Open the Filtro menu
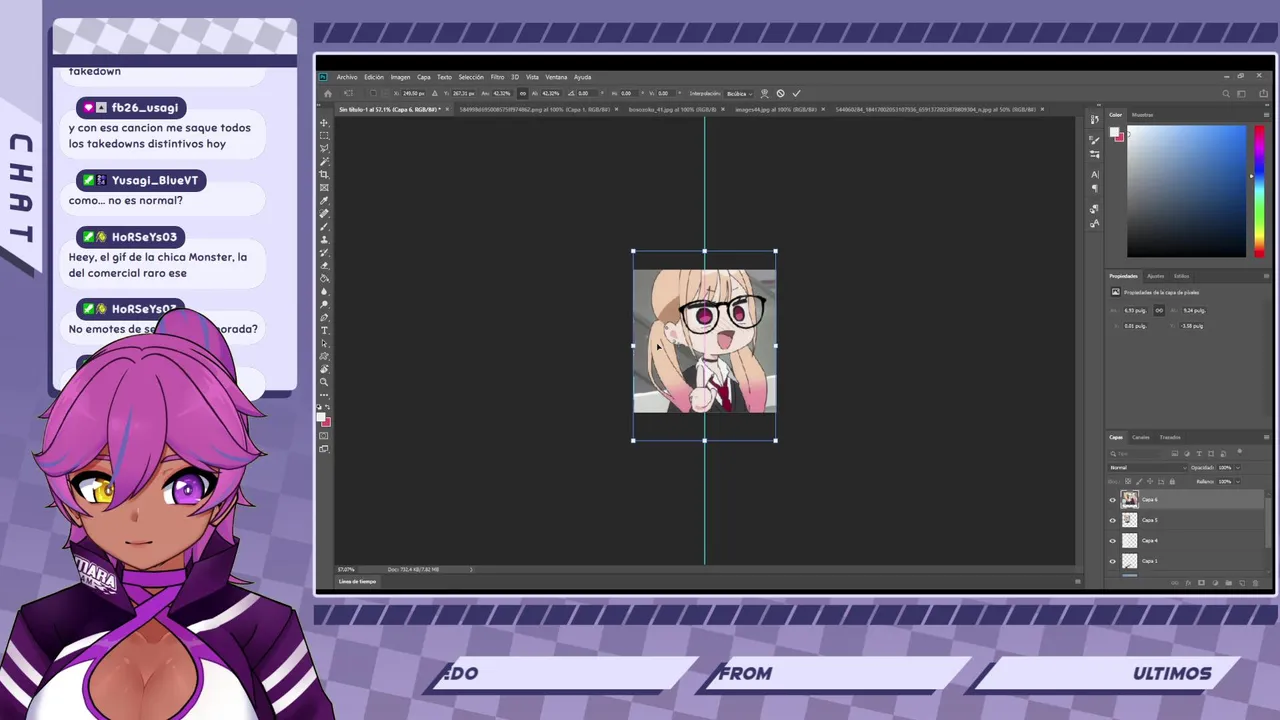This screenshot has width=1280, height=720. 497,77
